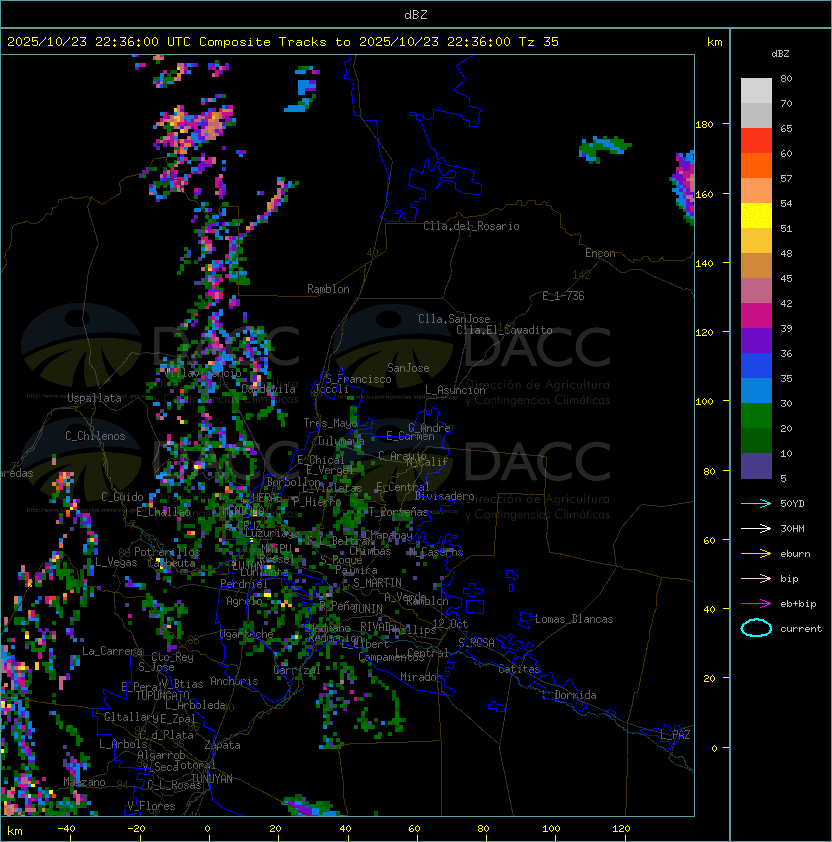This screenshot has width=832, height=842.
Task: Select the slate swatch between 10 and 5 dBZ
Action: [x=756, y=466]
